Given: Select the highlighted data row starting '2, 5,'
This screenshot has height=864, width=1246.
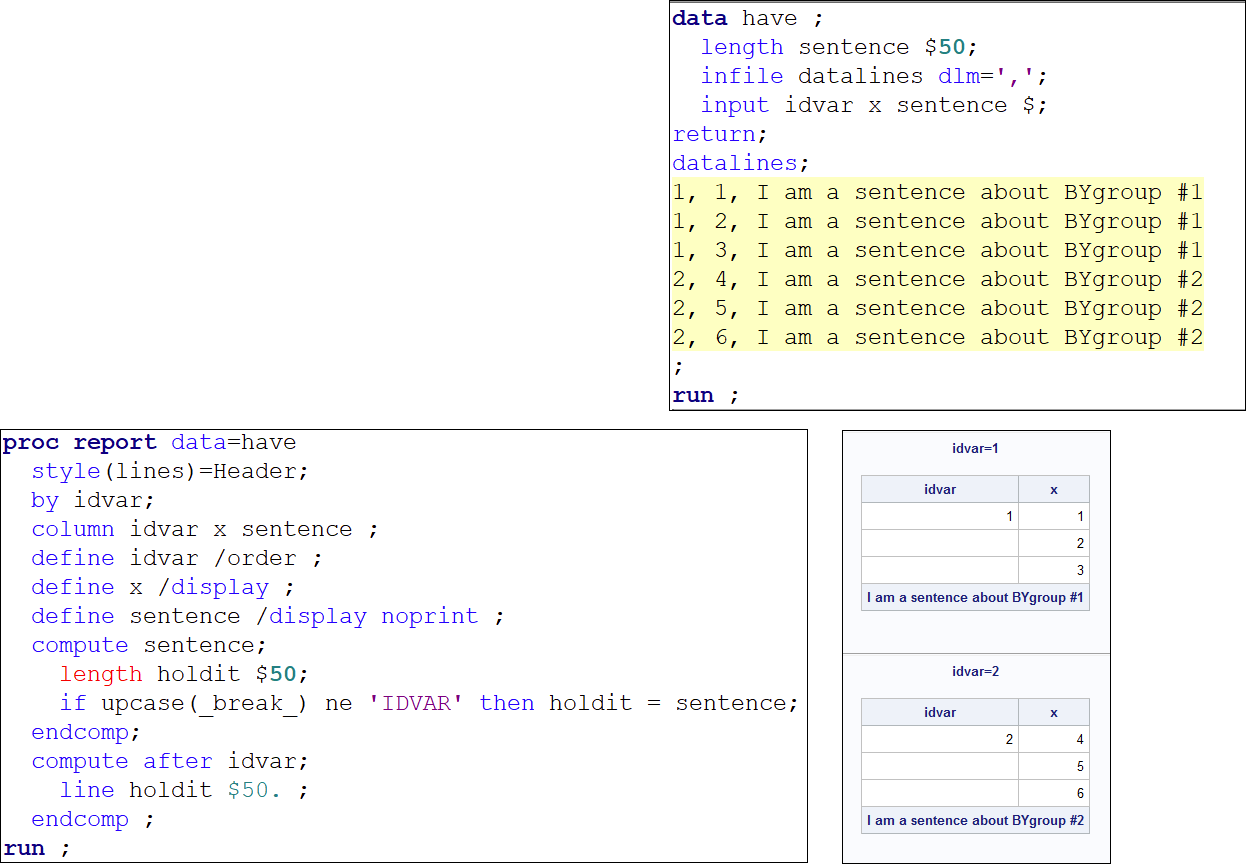Looking at the screenshot, I should (937, 309).
